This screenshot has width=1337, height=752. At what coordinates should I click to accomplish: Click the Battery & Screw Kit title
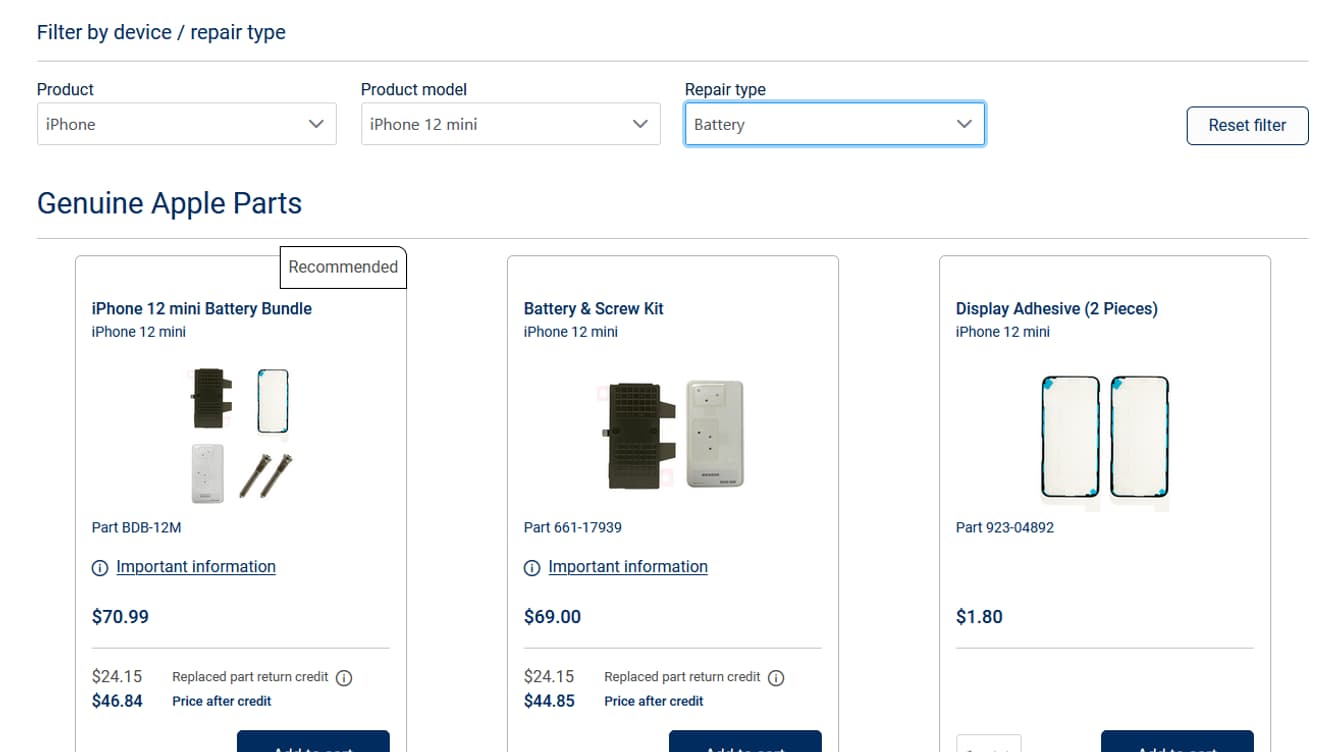click(594, 308)
